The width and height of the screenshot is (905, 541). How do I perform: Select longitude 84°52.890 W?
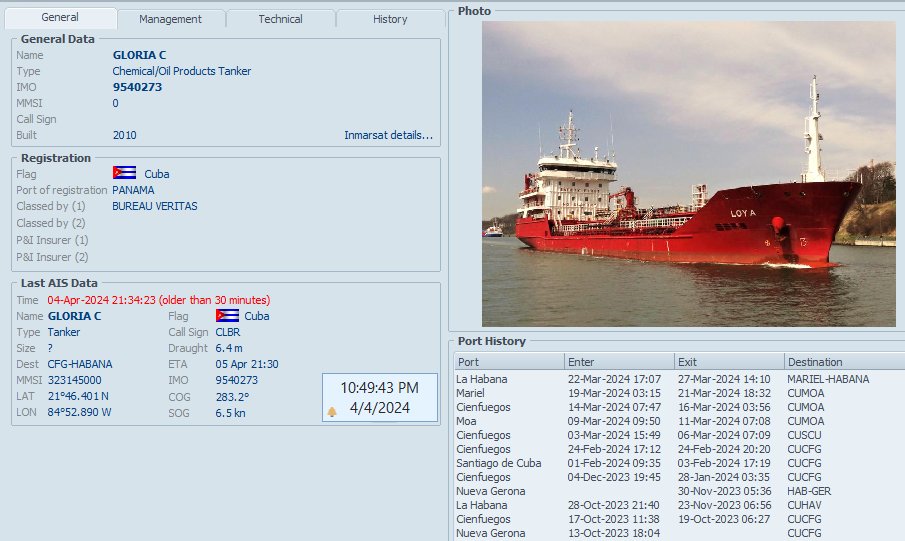pyautogui.click(x=79, y=412)
